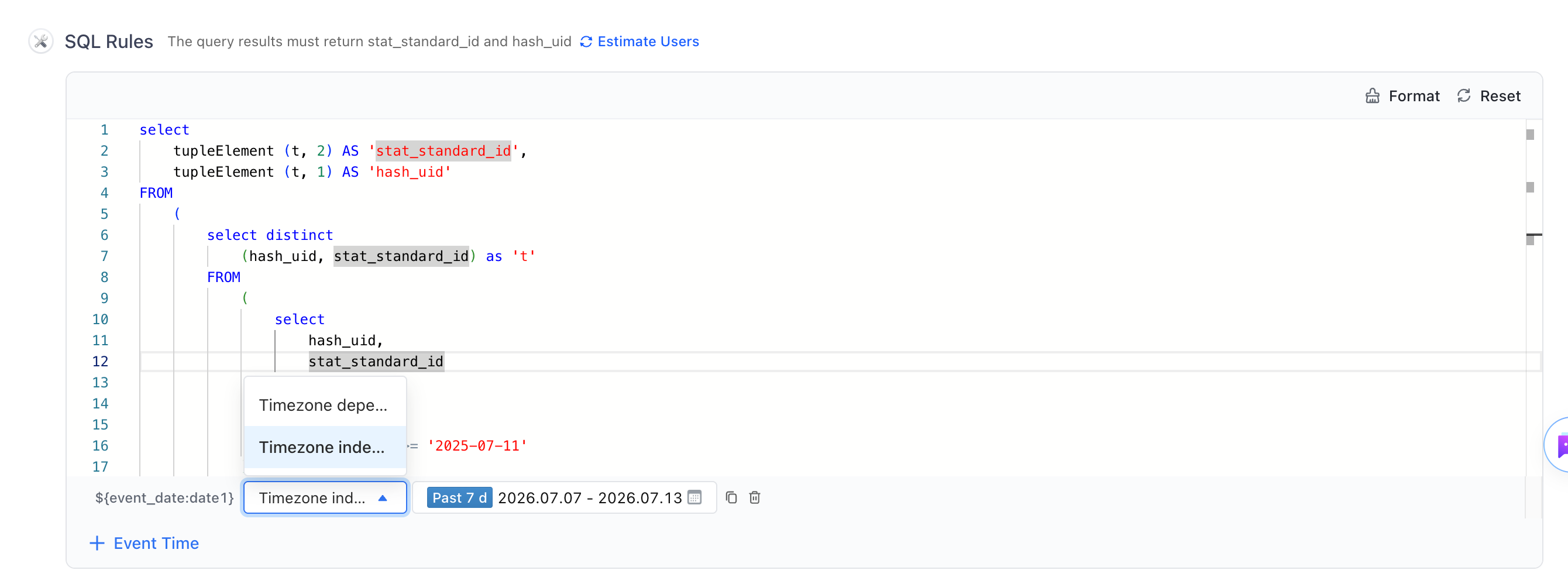
Task: Copy the event_date parameter row
Action: (731, 497)
